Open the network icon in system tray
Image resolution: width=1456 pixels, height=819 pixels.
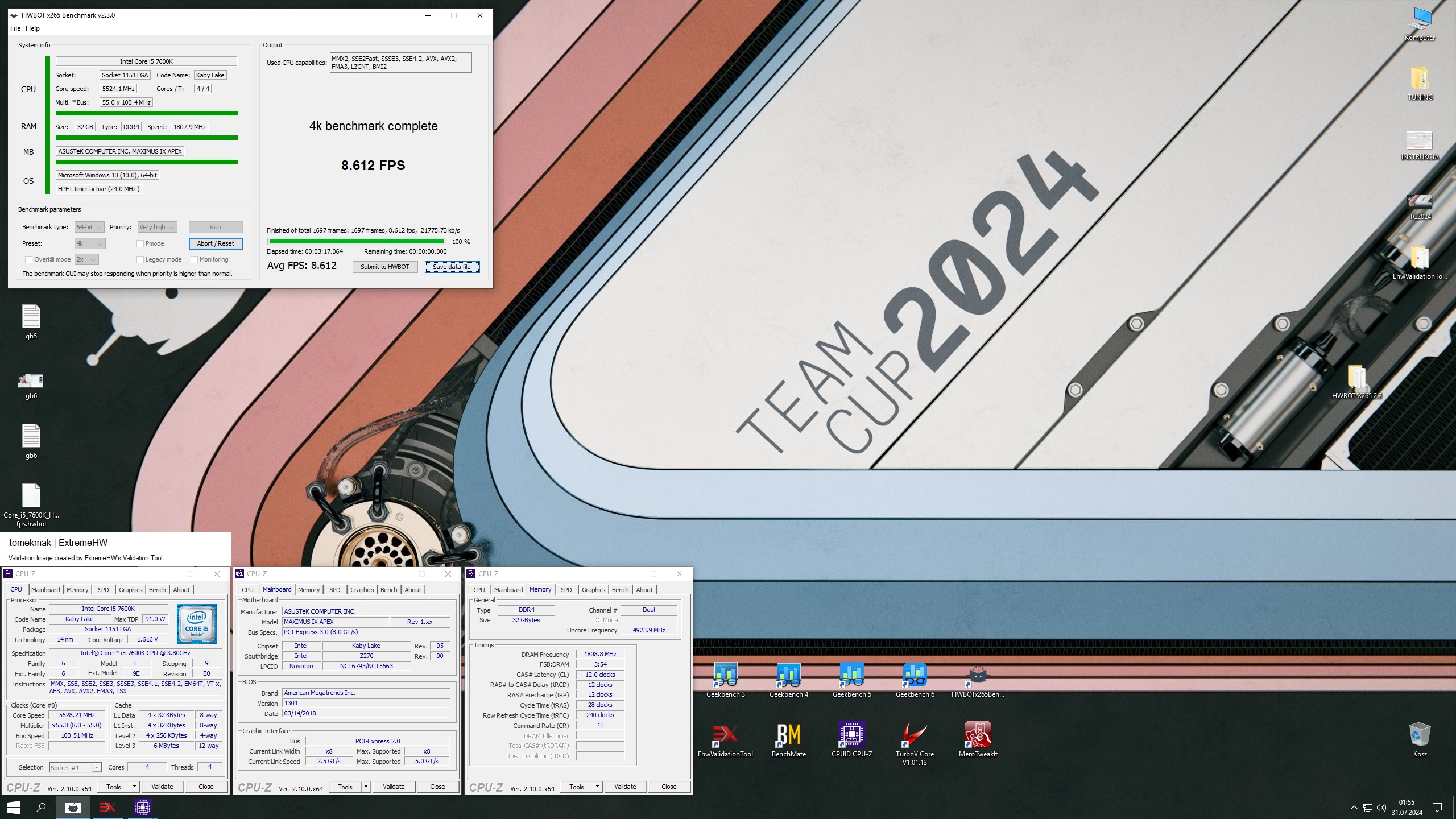click(x=1368, y=808)
